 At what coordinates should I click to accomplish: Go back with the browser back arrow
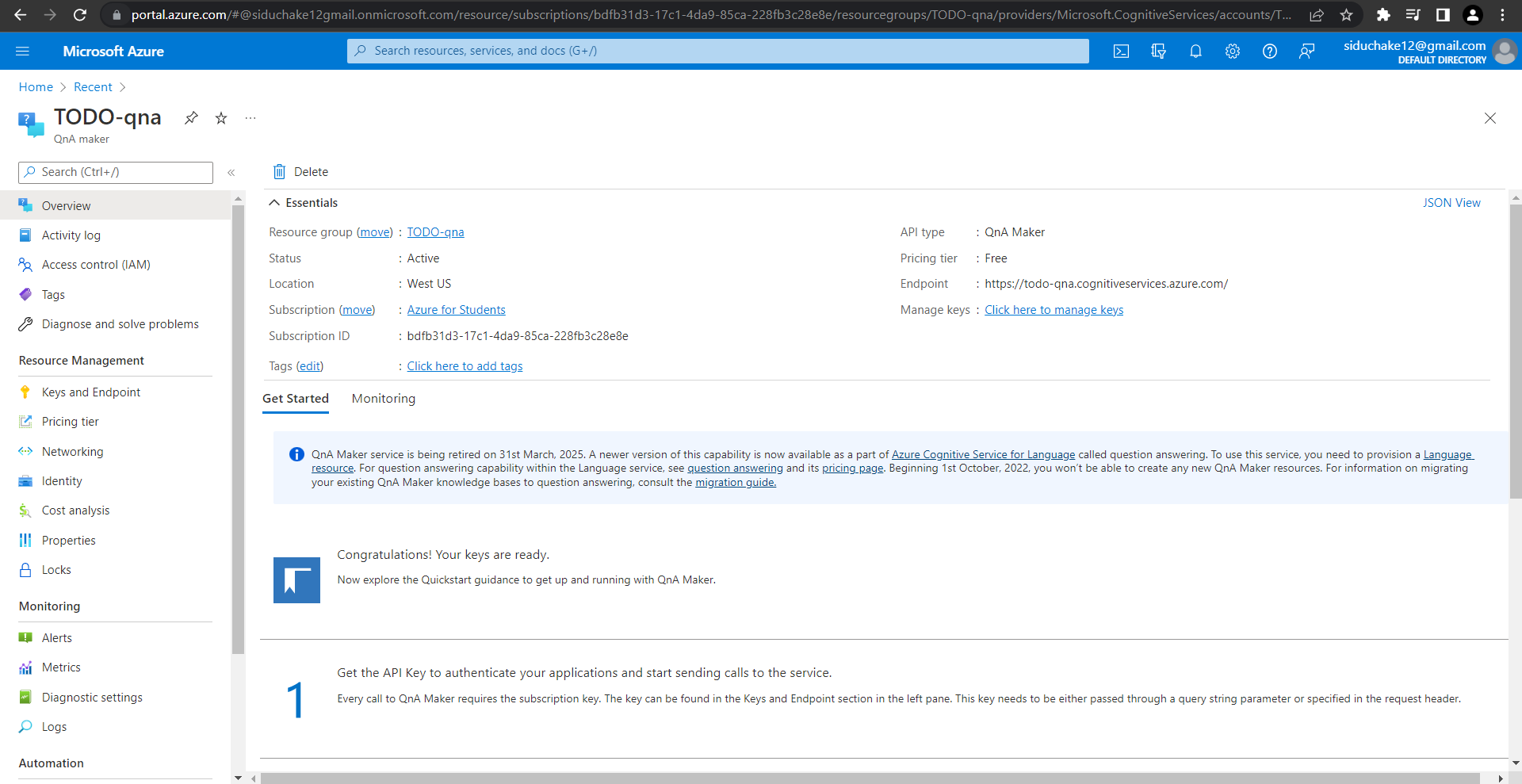[21, 15]
